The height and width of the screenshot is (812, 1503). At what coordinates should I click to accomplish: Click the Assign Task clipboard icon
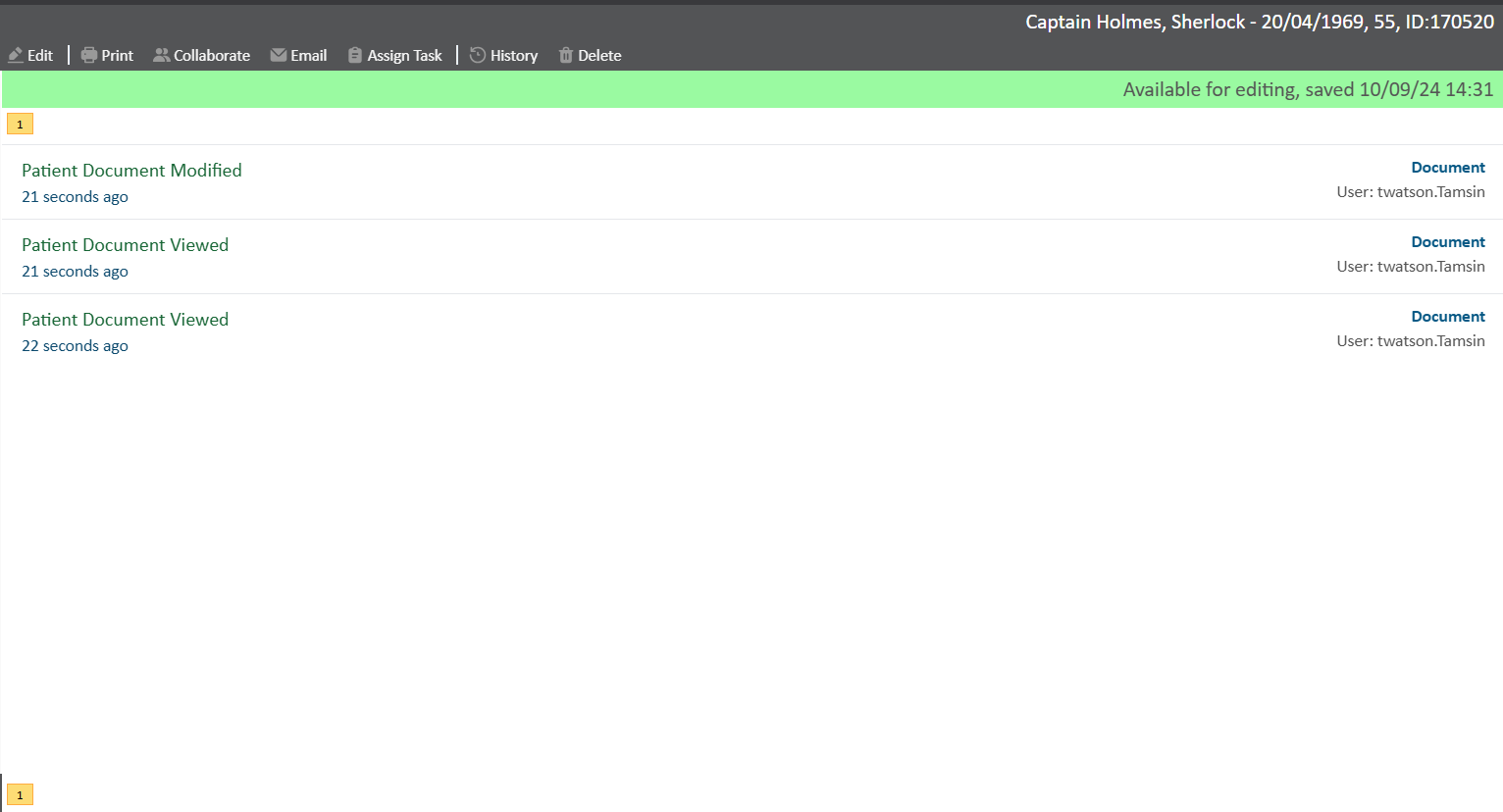point(355,56)
